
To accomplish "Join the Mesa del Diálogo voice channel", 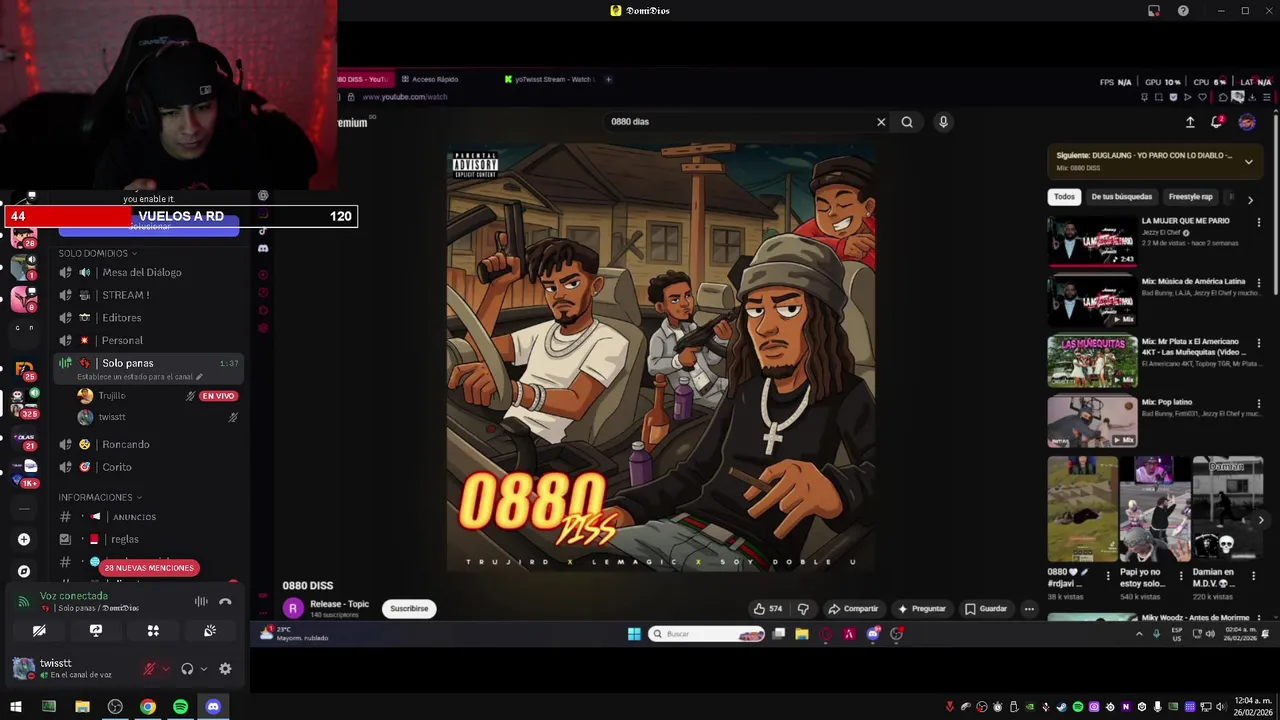I will coord(148,272).
